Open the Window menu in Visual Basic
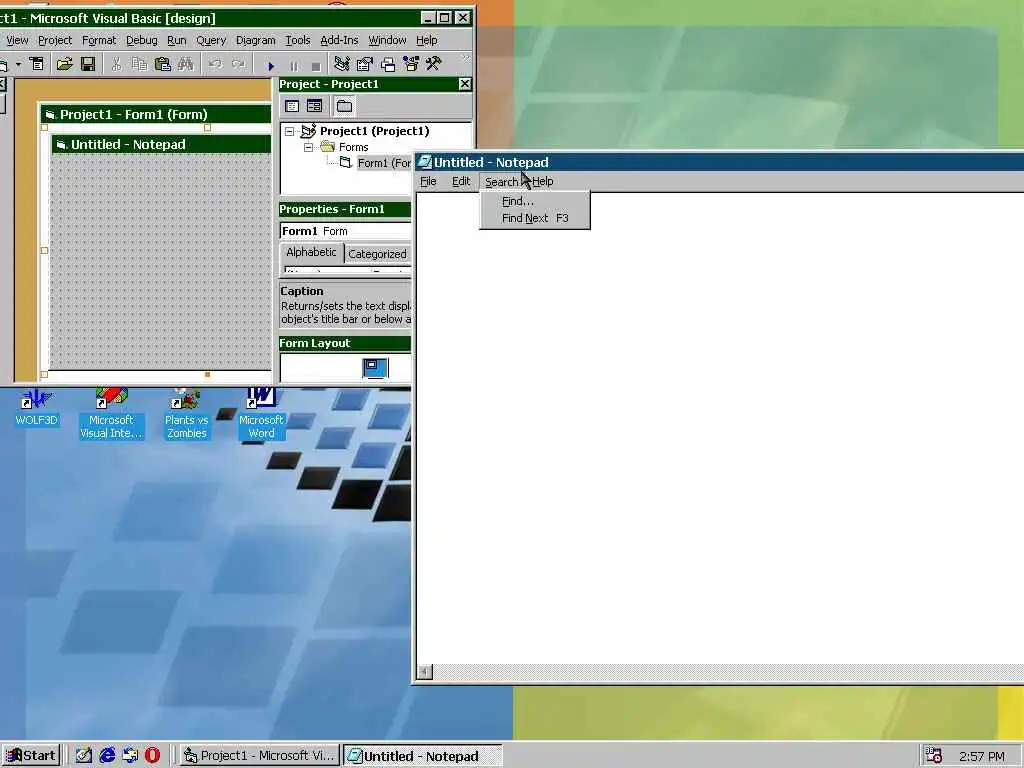The width and height of the screenshot is (1024, 768). 387,40
